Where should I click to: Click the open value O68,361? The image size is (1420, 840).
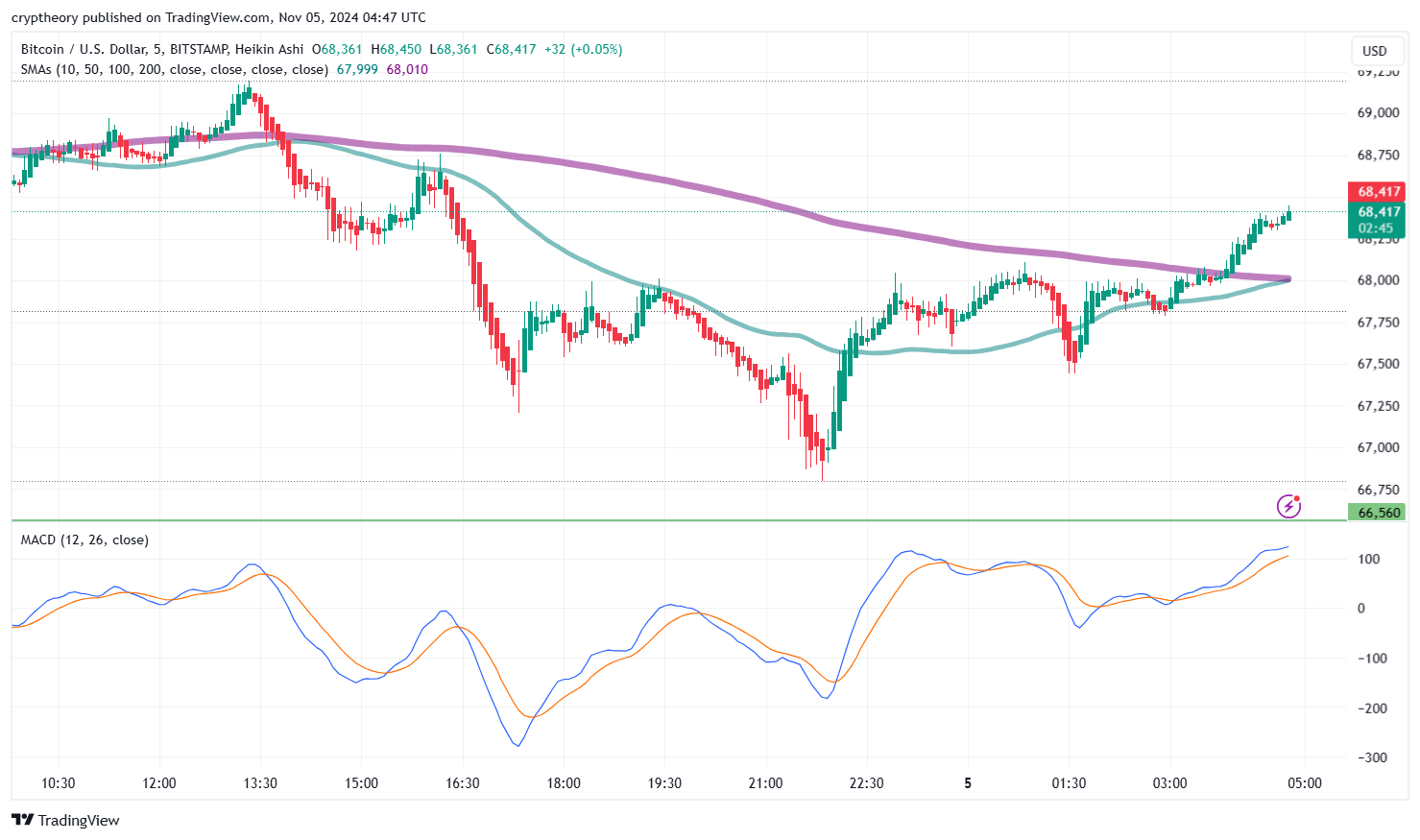pyautogui.click(x=337, y=49)
